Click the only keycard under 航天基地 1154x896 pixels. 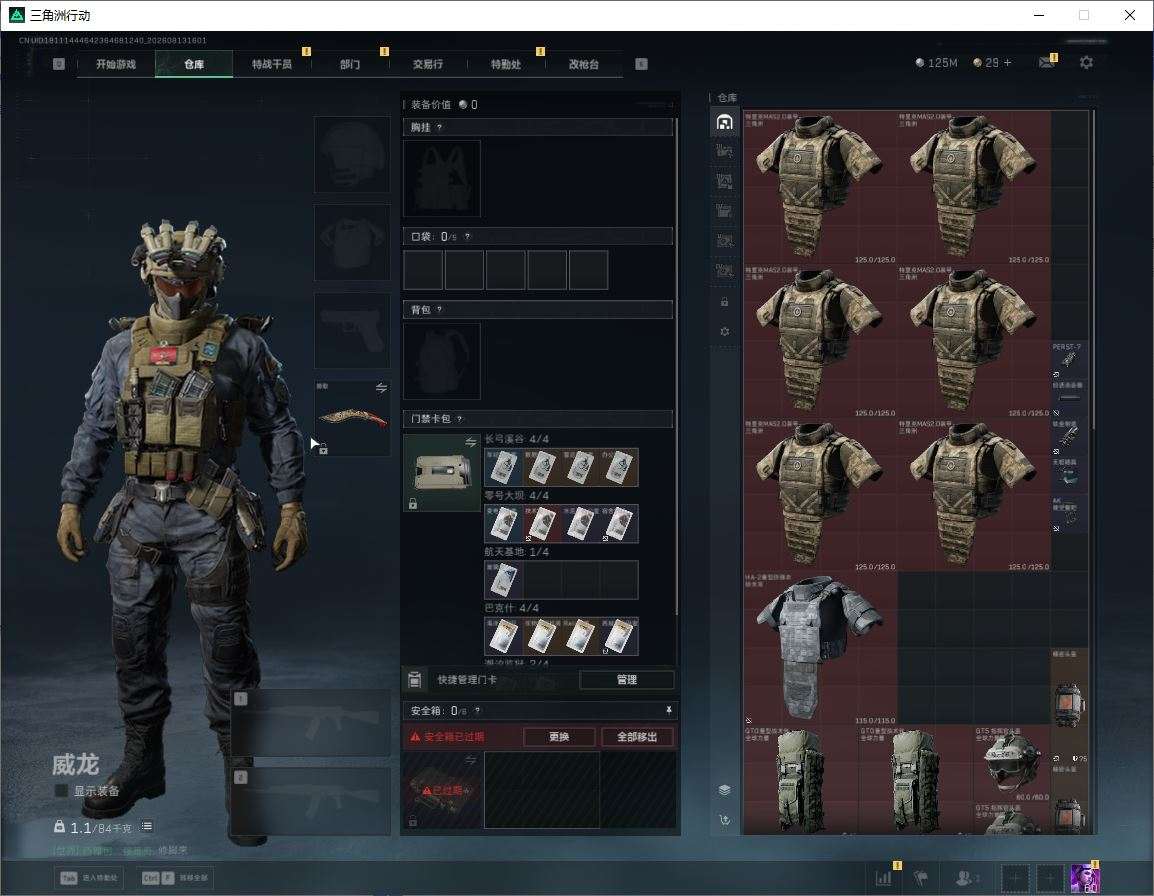503,579
